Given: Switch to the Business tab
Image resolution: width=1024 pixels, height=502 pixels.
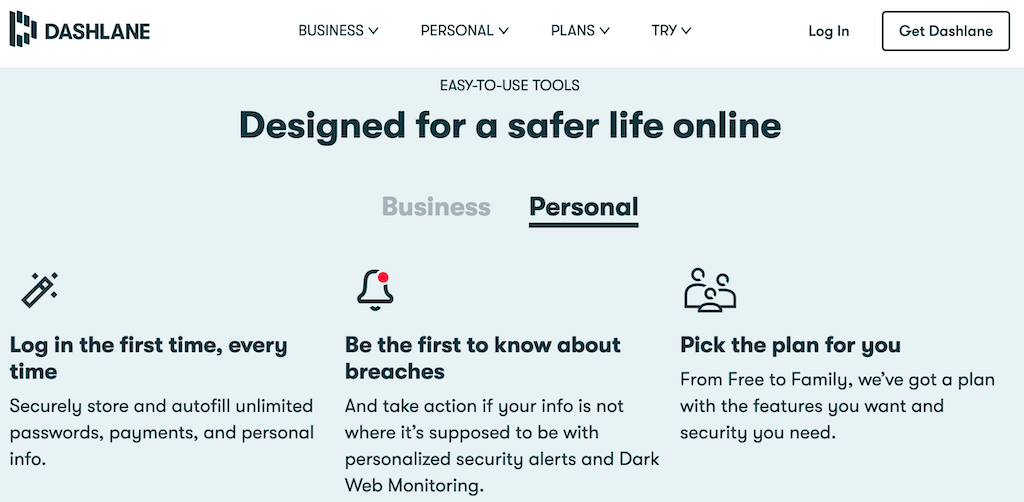Looking at the screenshot, I should pyautogui.click(x=436, y=207).
